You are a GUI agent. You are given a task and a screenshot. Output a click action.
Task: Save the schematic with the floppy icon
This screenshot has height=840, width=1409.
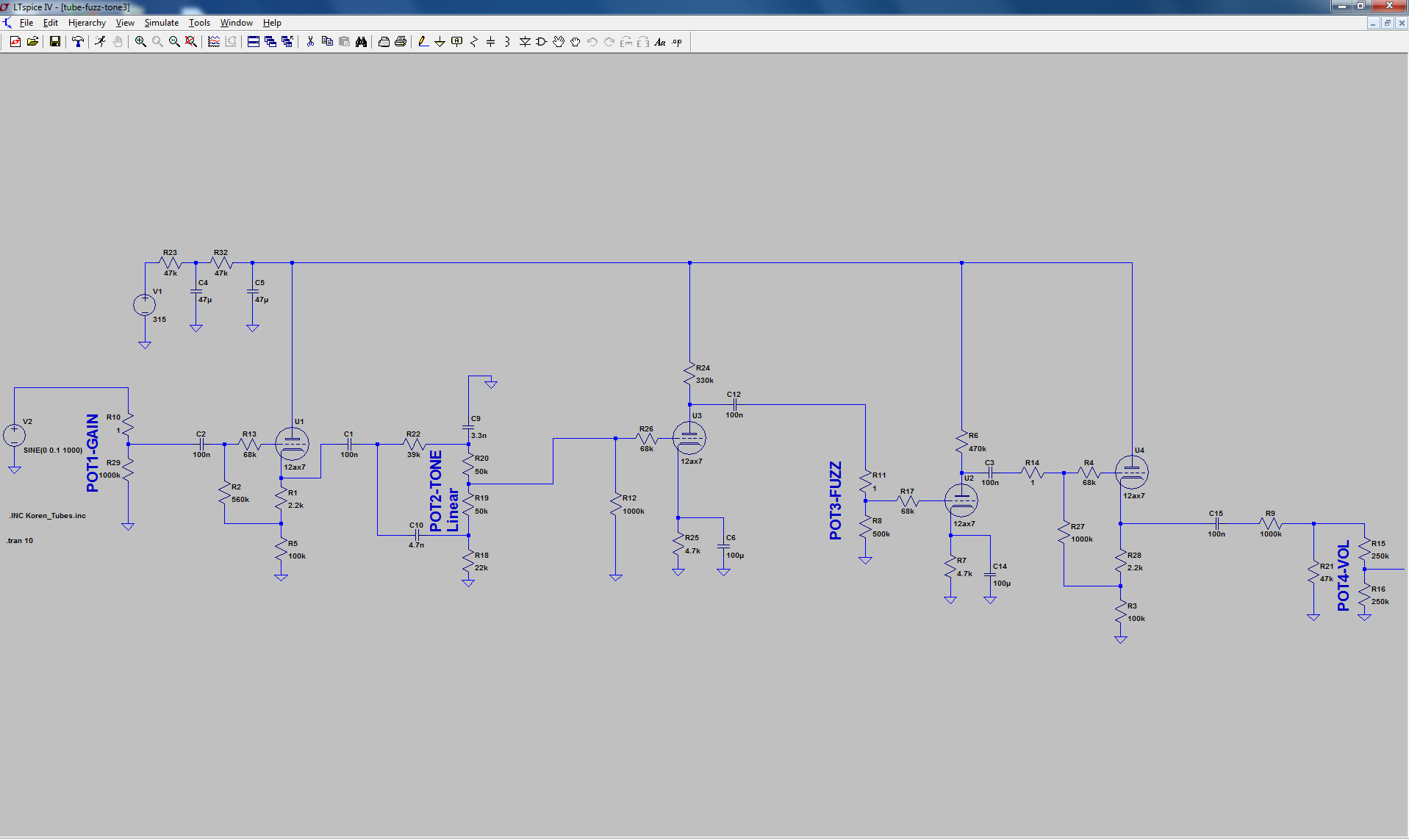coord(54,42)
